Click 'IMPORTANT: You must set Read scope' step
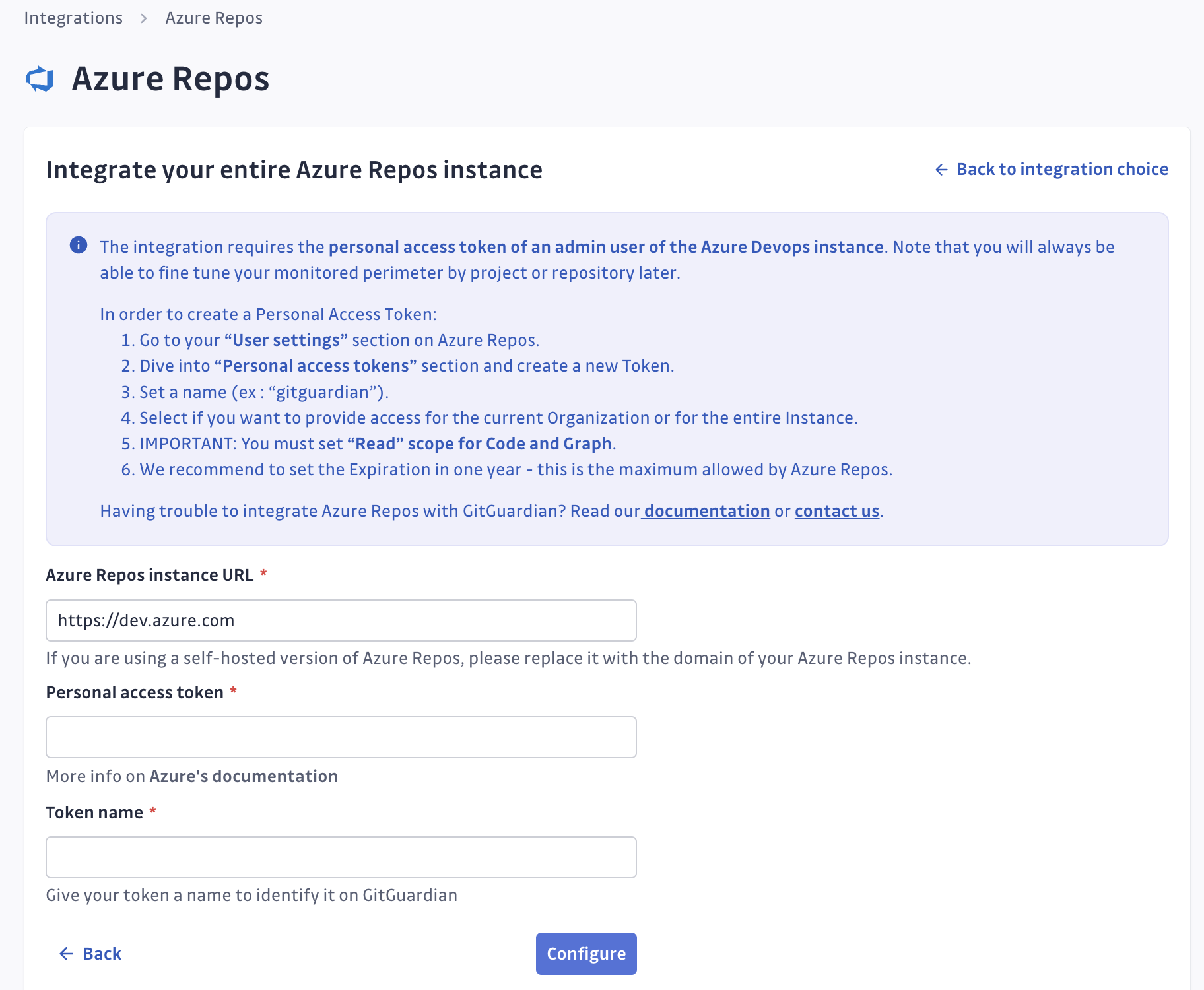This screenshot has width=1204, height=990. (368, 444)
